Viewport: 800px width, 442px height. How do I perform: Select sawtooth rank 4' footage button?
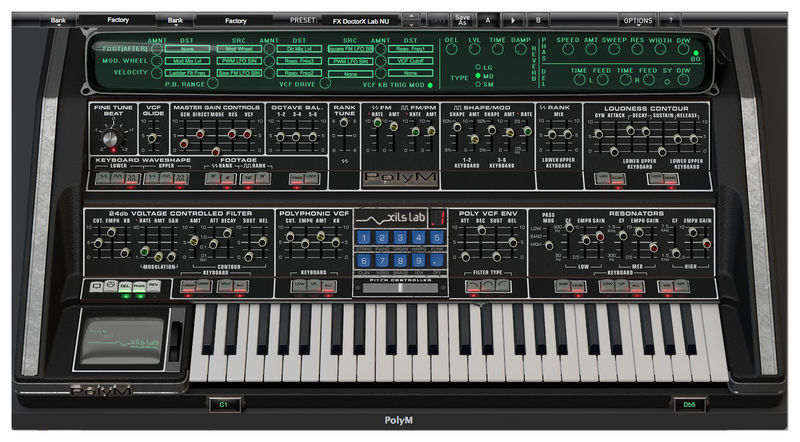click(x=228, y=178)
